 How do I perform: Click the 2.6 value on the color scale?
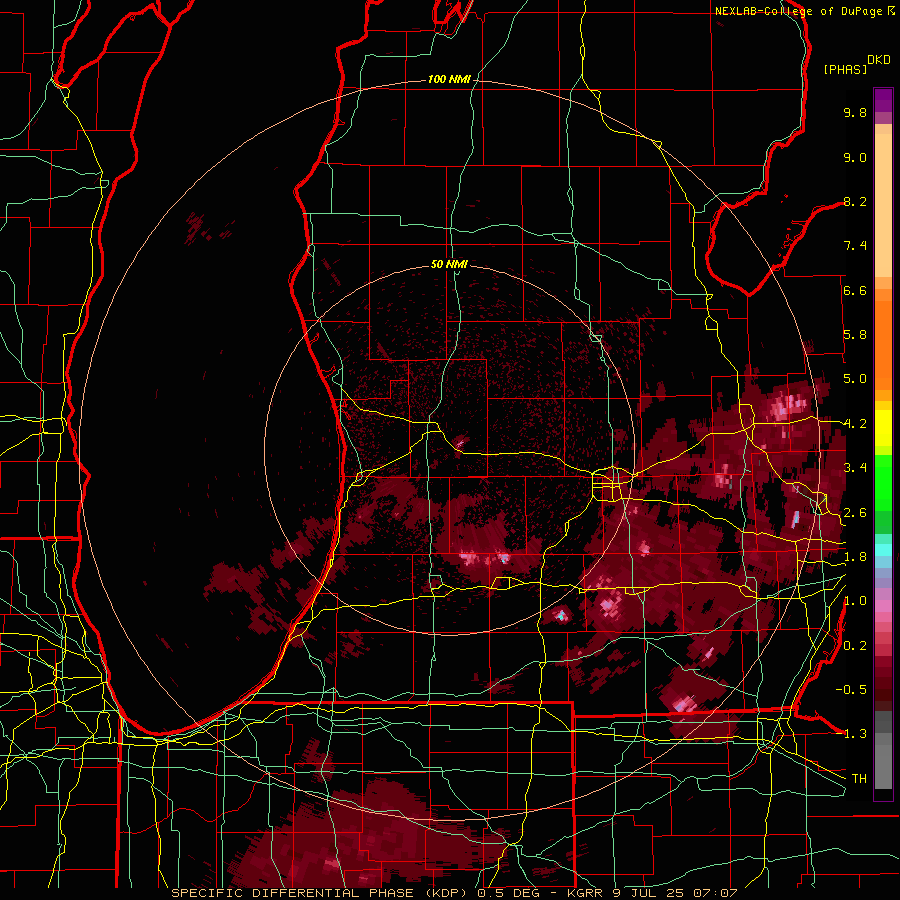click(x=855, y=513)
